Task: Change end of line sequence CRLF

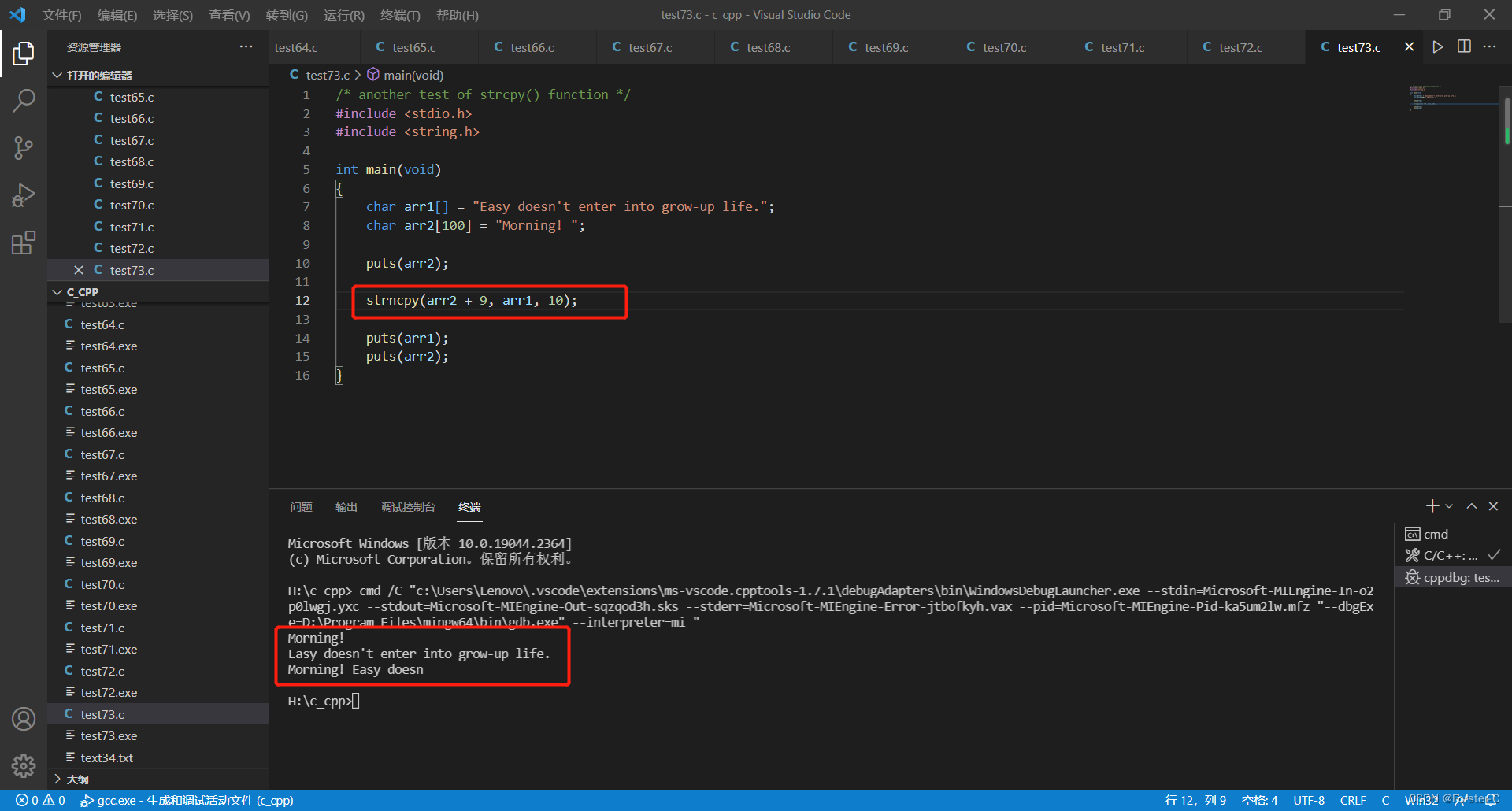Action: pyautogui.click(x=1353, y=801)
